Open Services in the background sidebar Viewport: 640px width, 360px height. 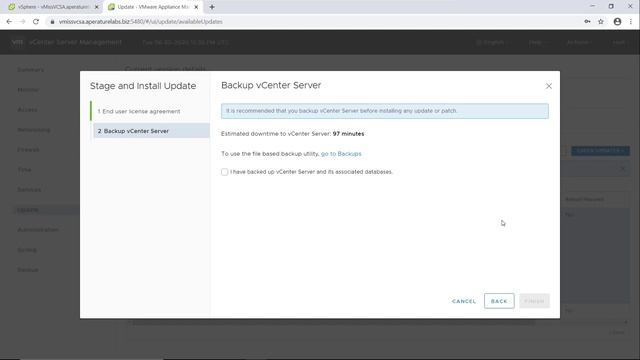[29, 190]
